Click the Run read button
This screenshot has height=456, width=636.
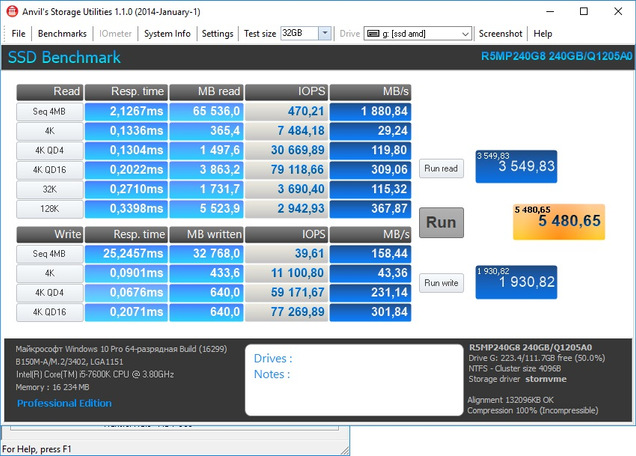point(441,168)
